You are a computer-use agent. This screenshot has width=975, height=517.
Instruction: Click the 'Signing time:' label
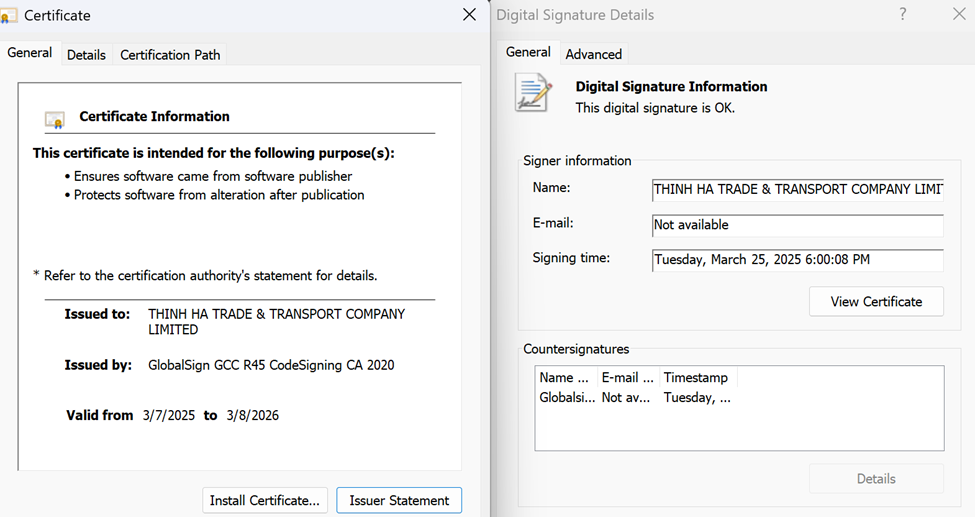[x=571, y=258]
